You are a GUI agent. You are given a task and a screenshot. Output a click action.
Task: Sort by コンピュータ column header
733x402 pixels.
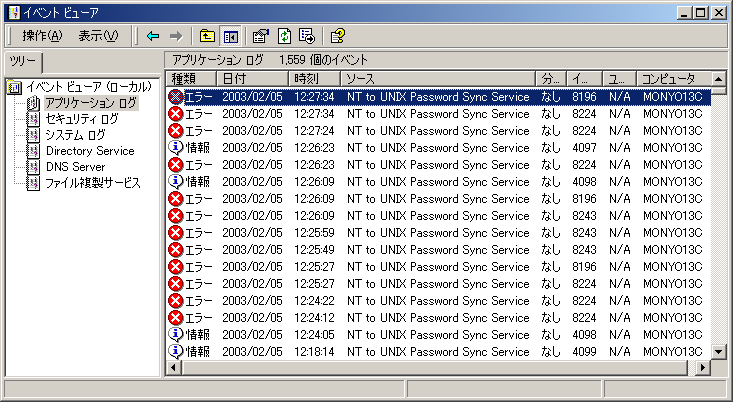pos(674,79)
